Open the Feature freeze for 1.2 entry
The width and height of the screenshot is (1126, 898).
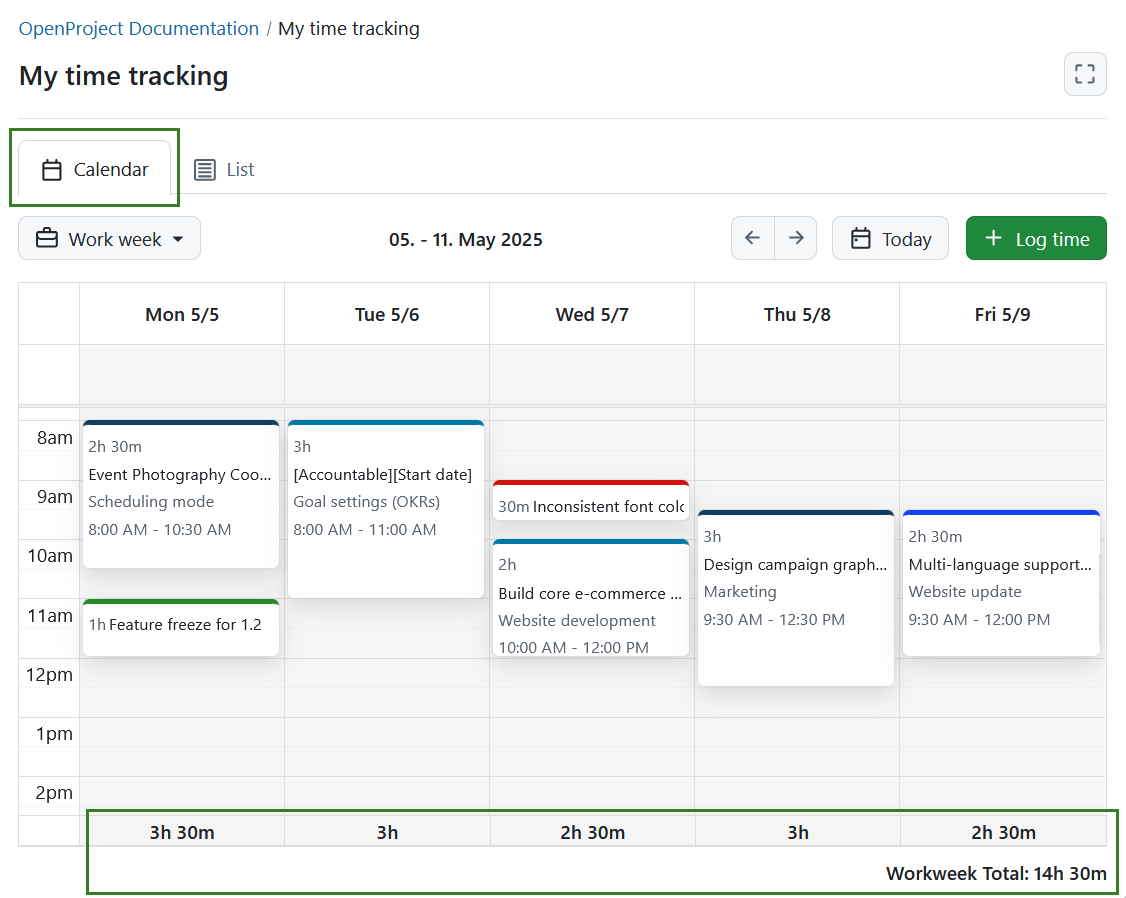[x=181, y=627]
